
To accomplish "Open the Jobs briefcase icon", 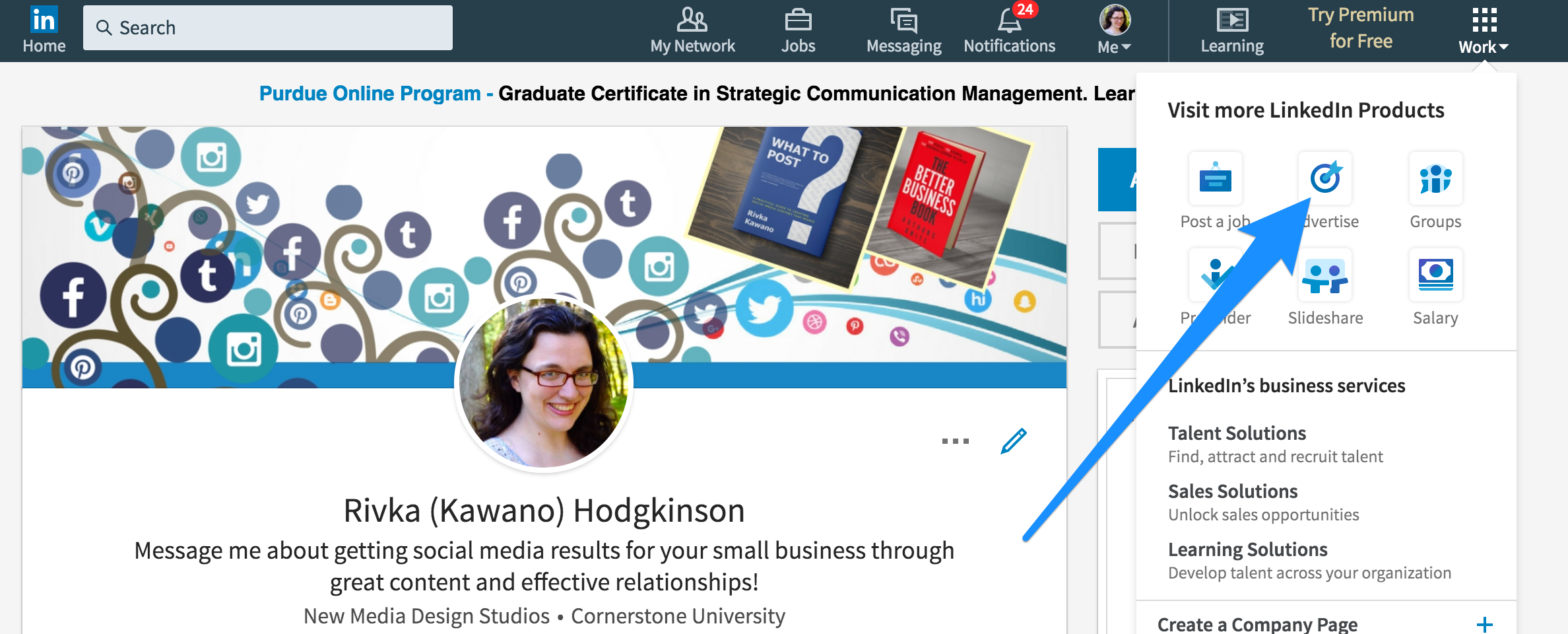I will point(798,20).
